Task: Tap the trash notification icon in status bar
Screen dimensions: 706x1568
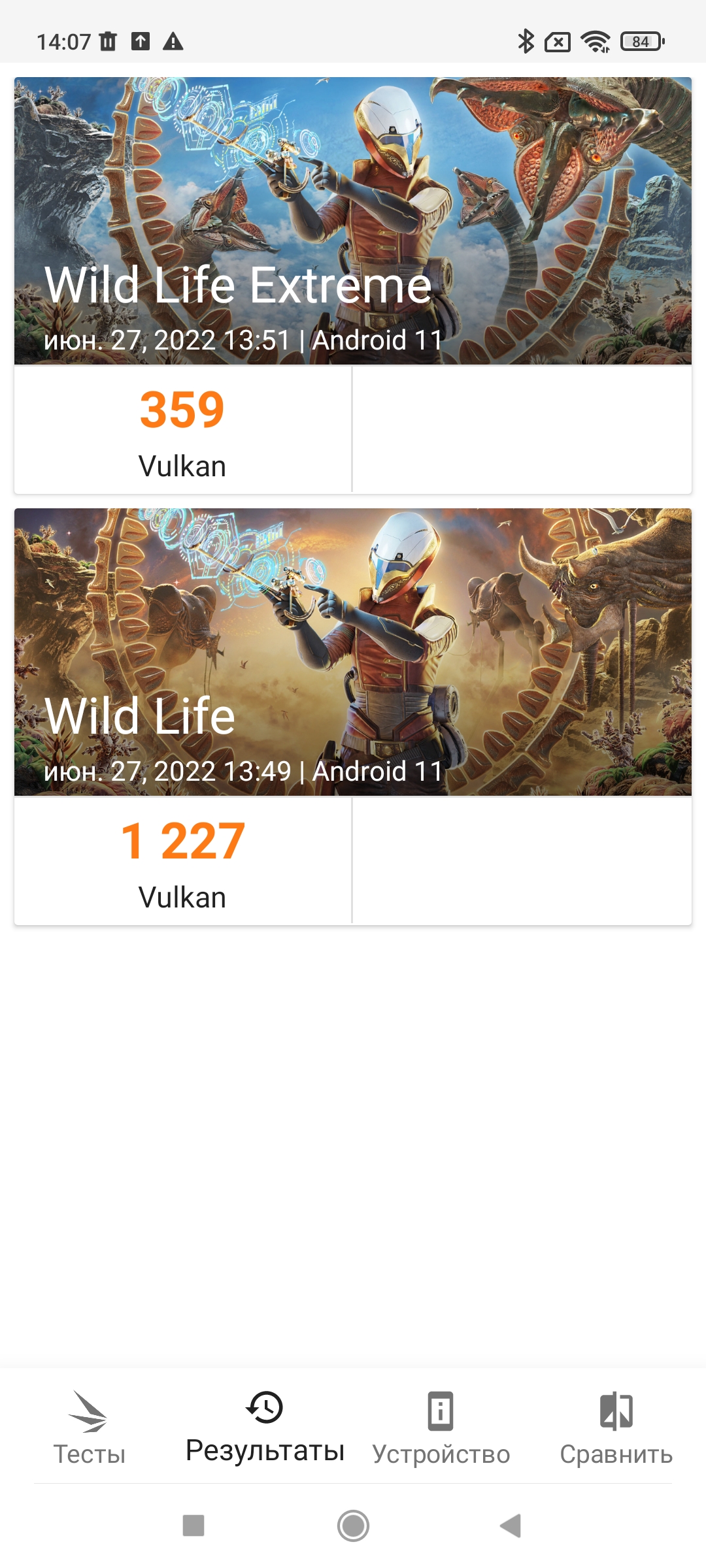Action: click(x=109, y=42)
